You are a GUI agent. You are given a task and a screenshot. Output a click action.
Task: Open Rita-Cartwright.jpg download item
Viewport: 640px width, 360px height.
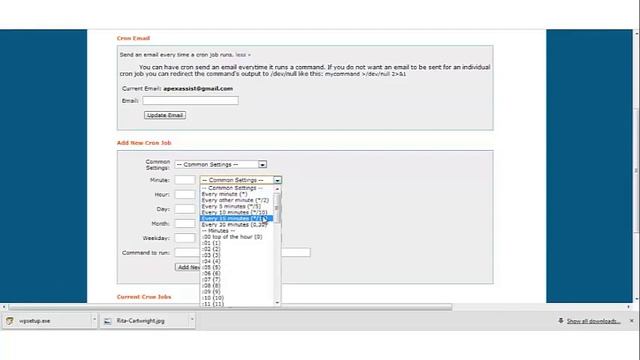tap(144, 321)
